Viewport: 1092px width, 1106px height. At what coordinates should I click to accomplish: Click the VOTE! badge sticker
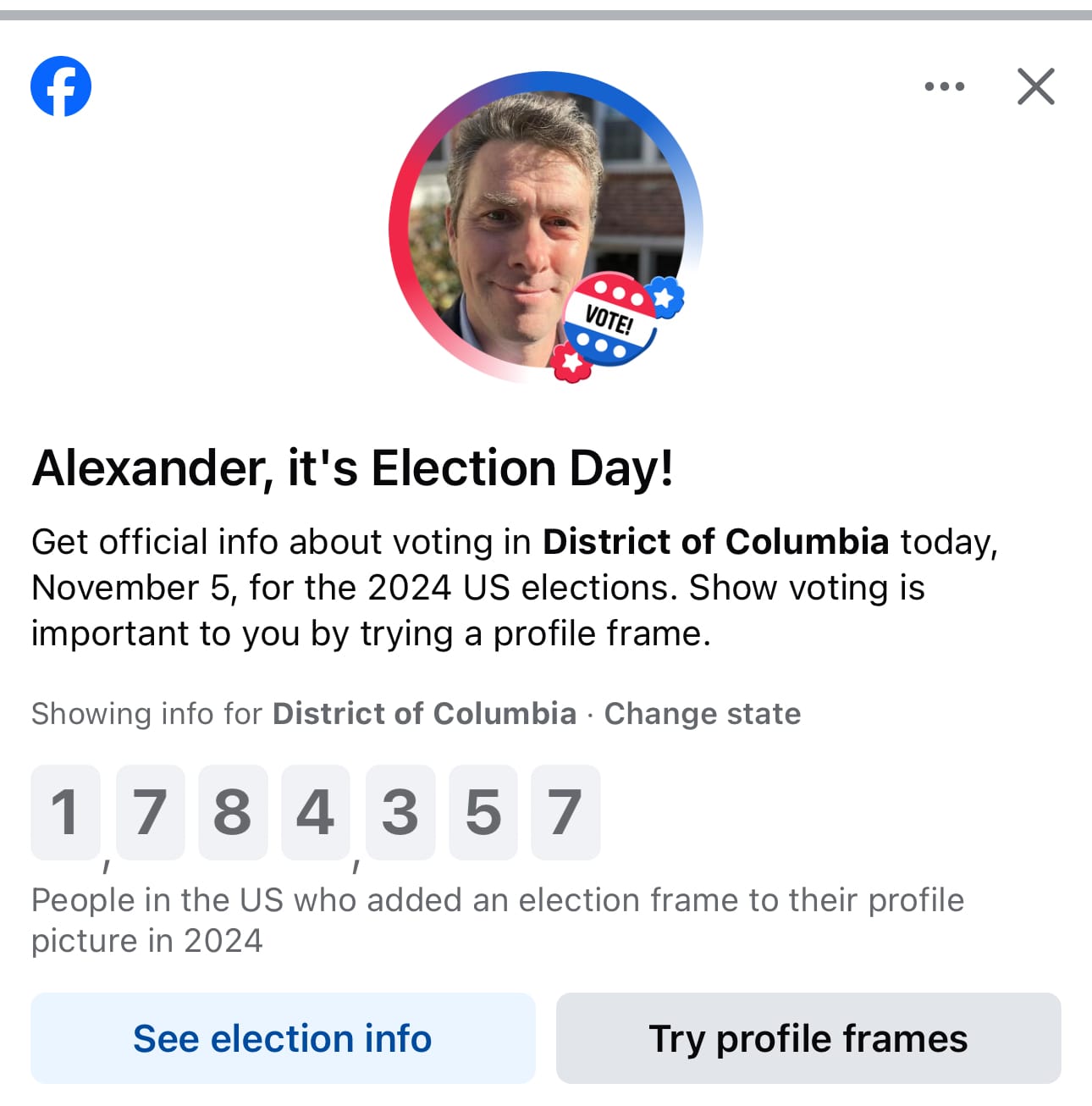[x=609, y=320]
